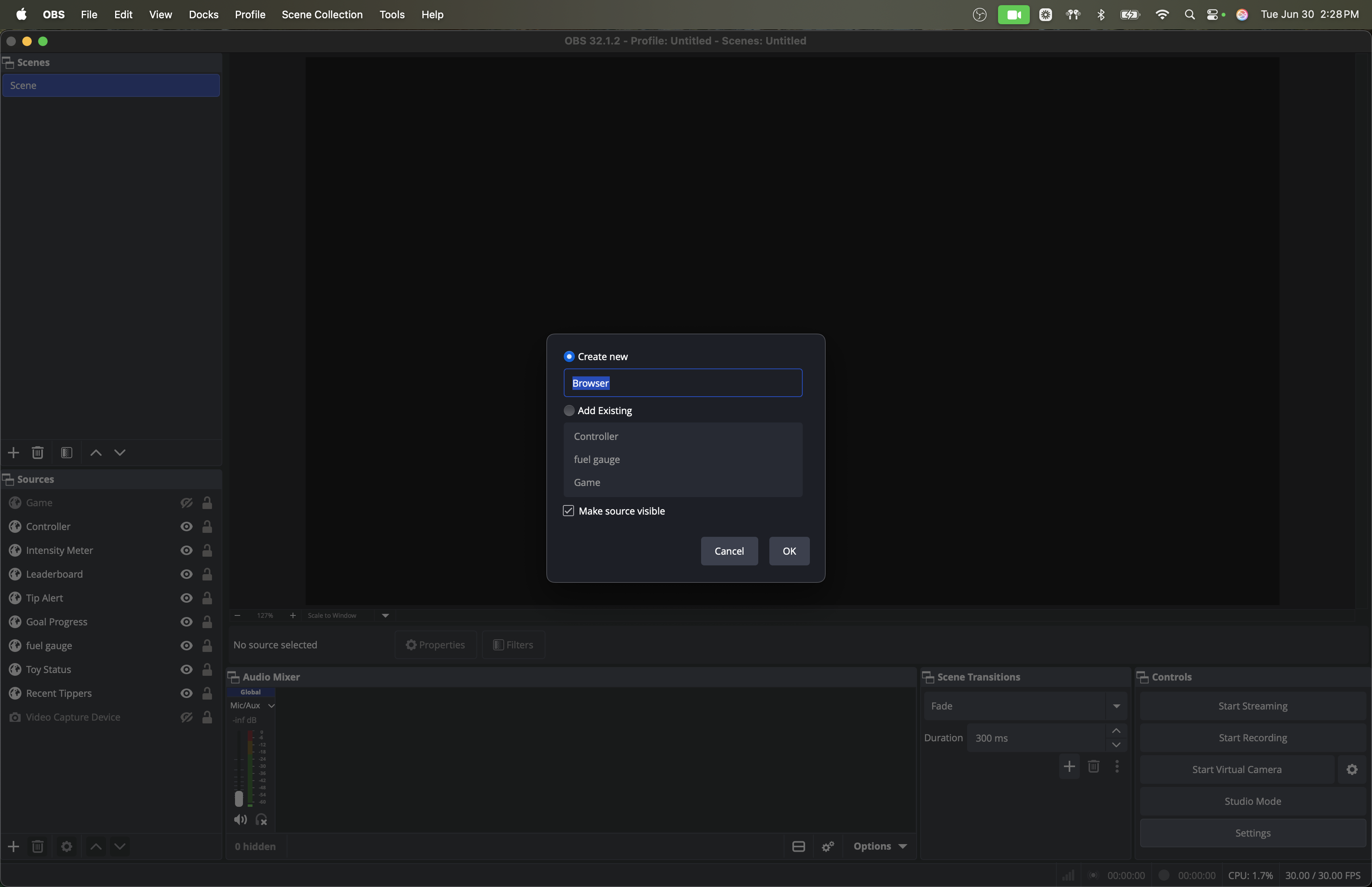The image size is (1372, 887).
Task: Click Start Recording button
Action: 1253,738
